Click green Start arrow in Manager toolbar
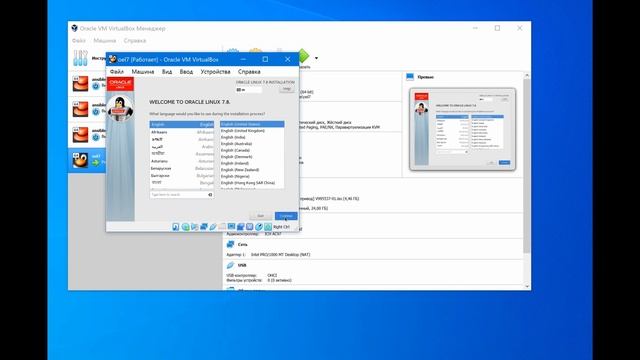This screenshot has height=360, width=640. click(303, 56)
